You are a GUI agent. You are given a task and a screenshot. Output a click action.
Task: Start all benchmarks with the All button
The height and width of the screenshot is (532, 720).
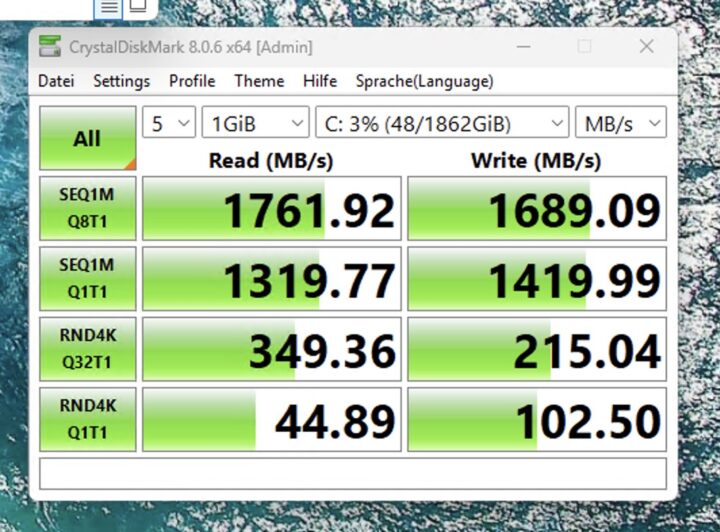click(x=87, y=138)
